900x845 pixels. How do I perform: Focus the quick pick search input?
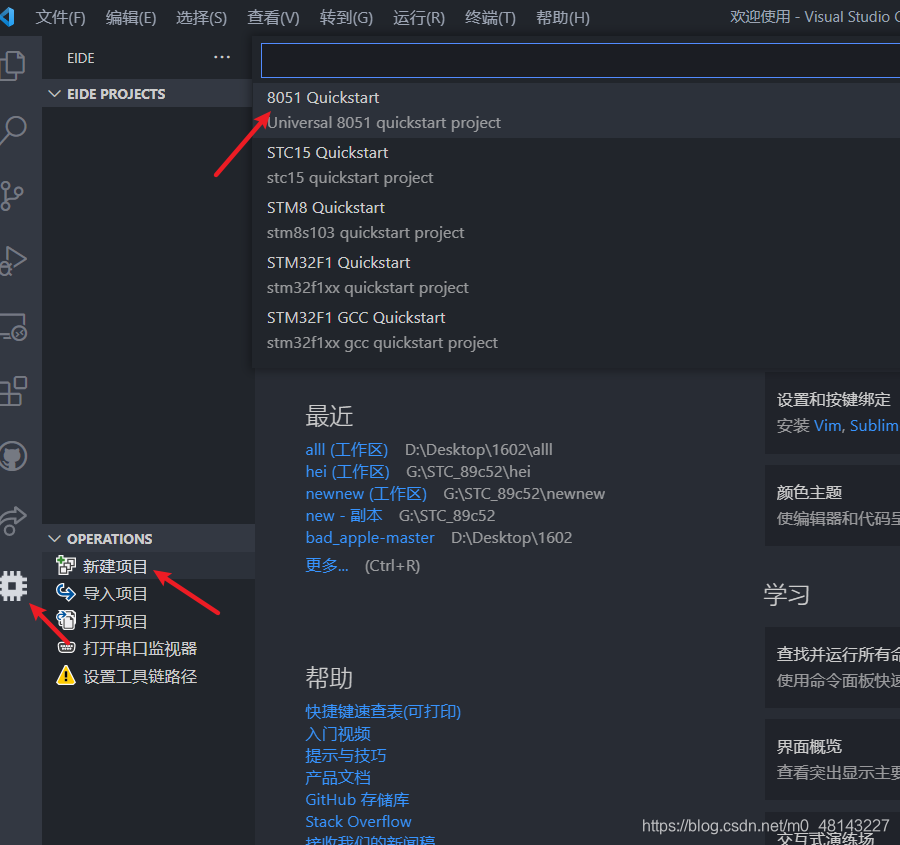580,60
